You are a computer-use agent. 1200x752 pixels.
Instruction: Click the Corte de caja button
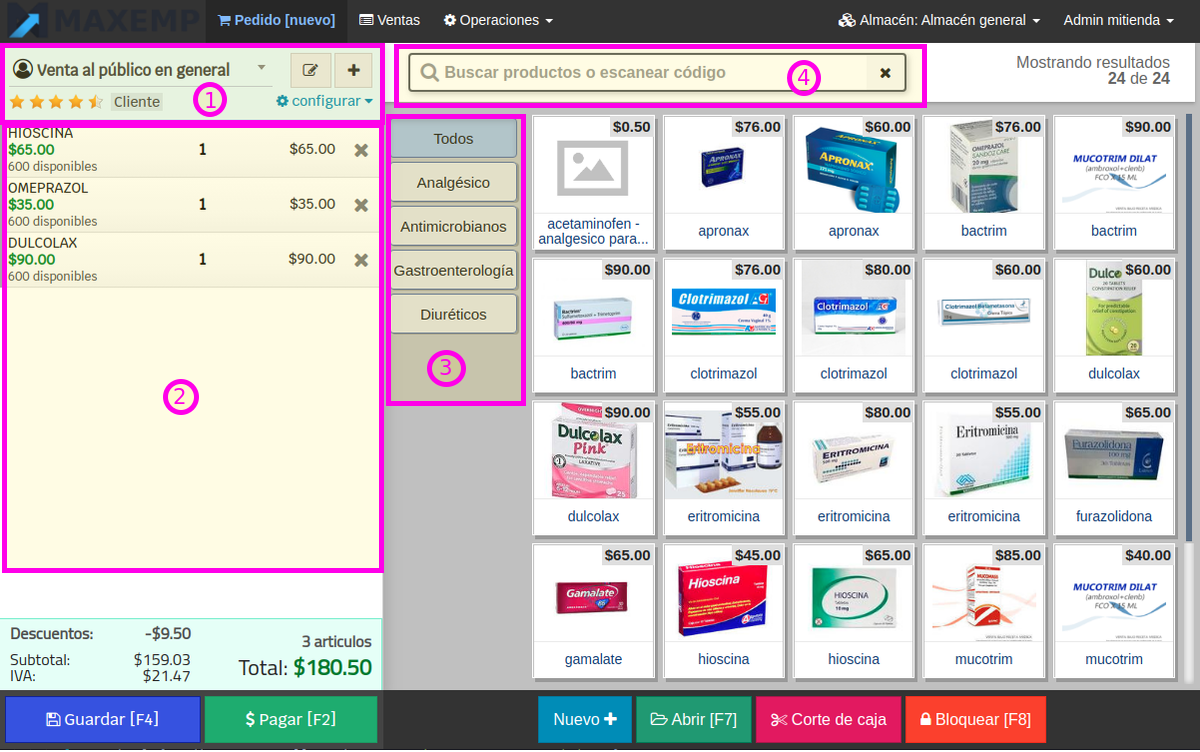coord(828,719)
